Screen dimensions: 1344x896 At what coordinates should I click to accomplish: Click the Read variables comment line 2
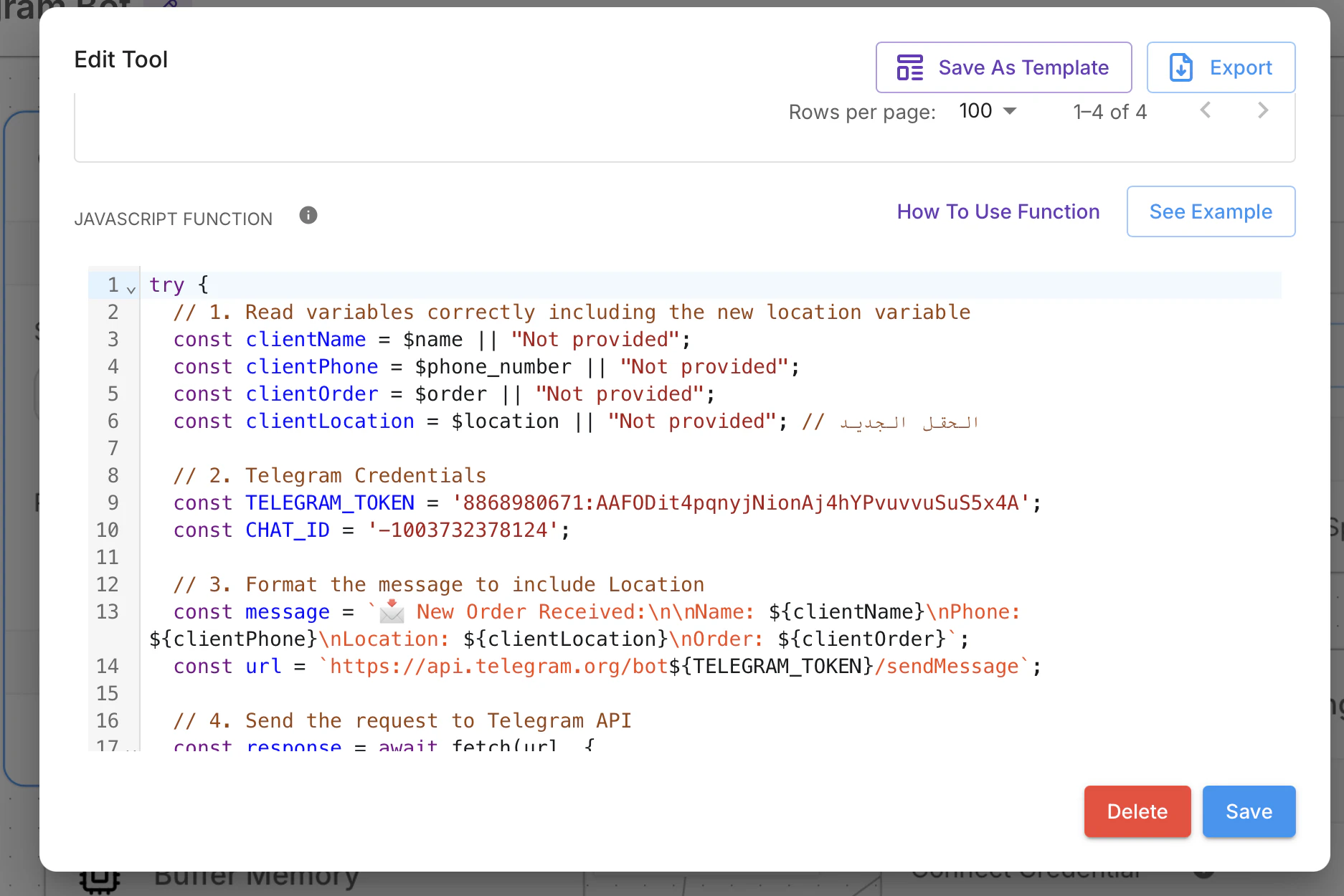572,312
